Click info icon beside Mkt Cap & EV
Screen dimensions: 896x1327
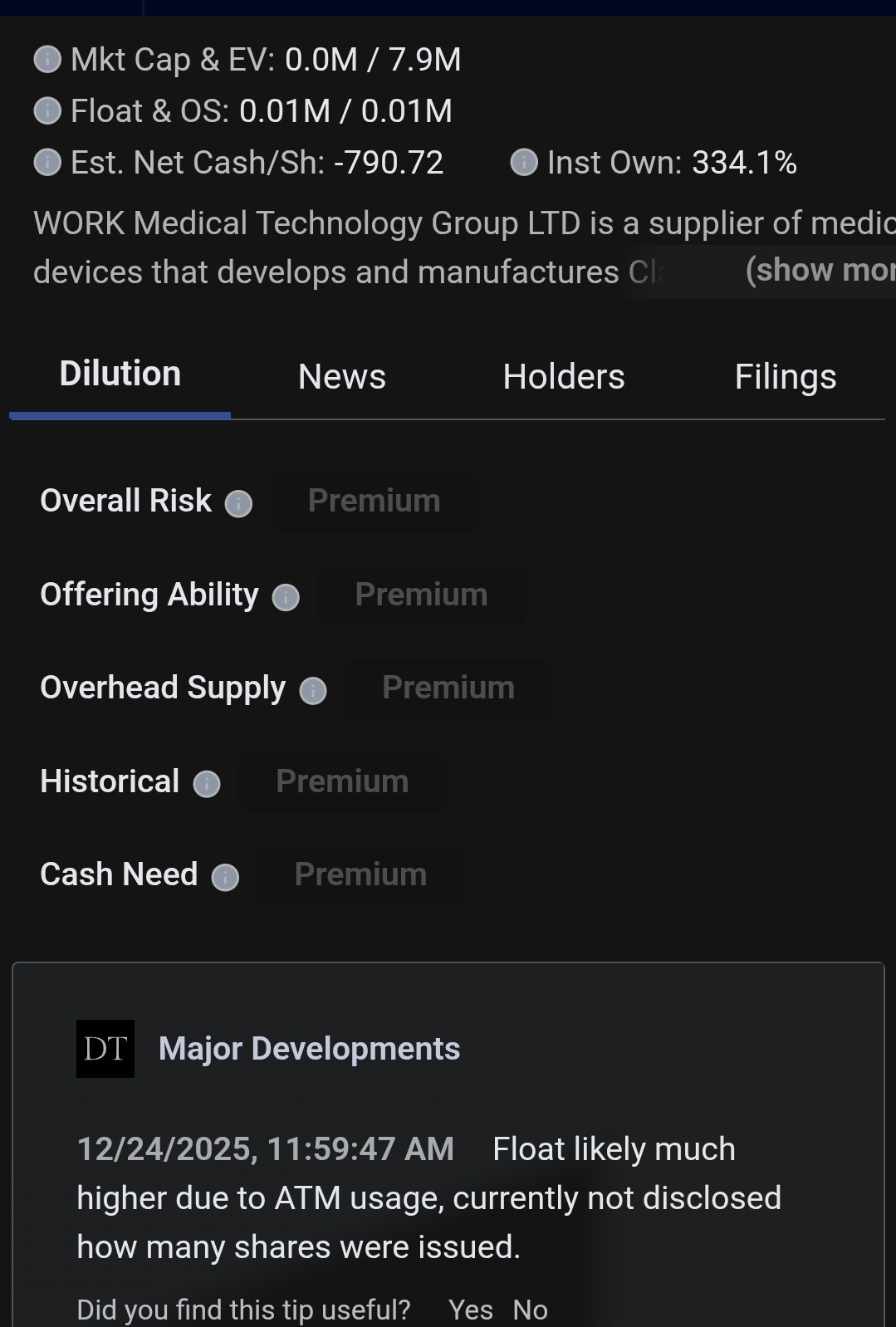click(x=47, y=59)
